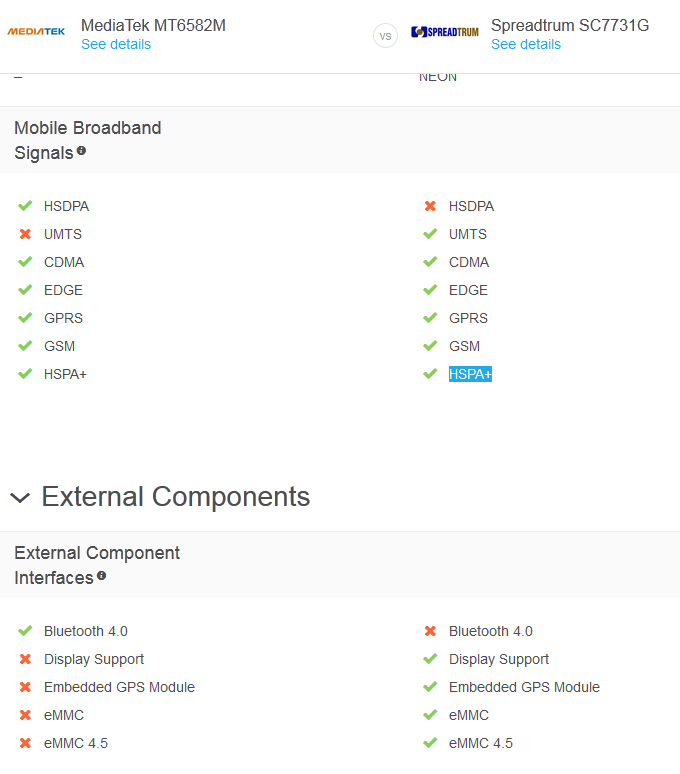
Task: Click GPRS text in Spreadtrum column
Action: tap(468, 318)
